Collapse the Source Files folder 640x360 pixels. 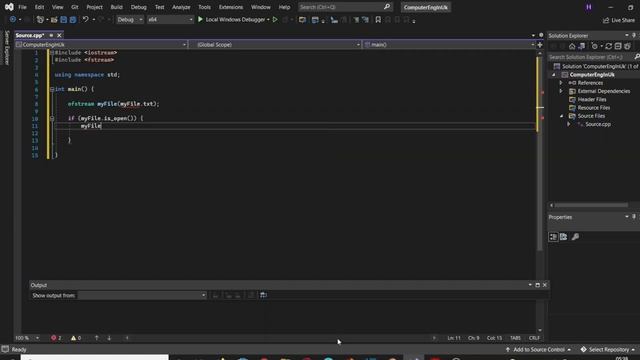click(561, 116)
